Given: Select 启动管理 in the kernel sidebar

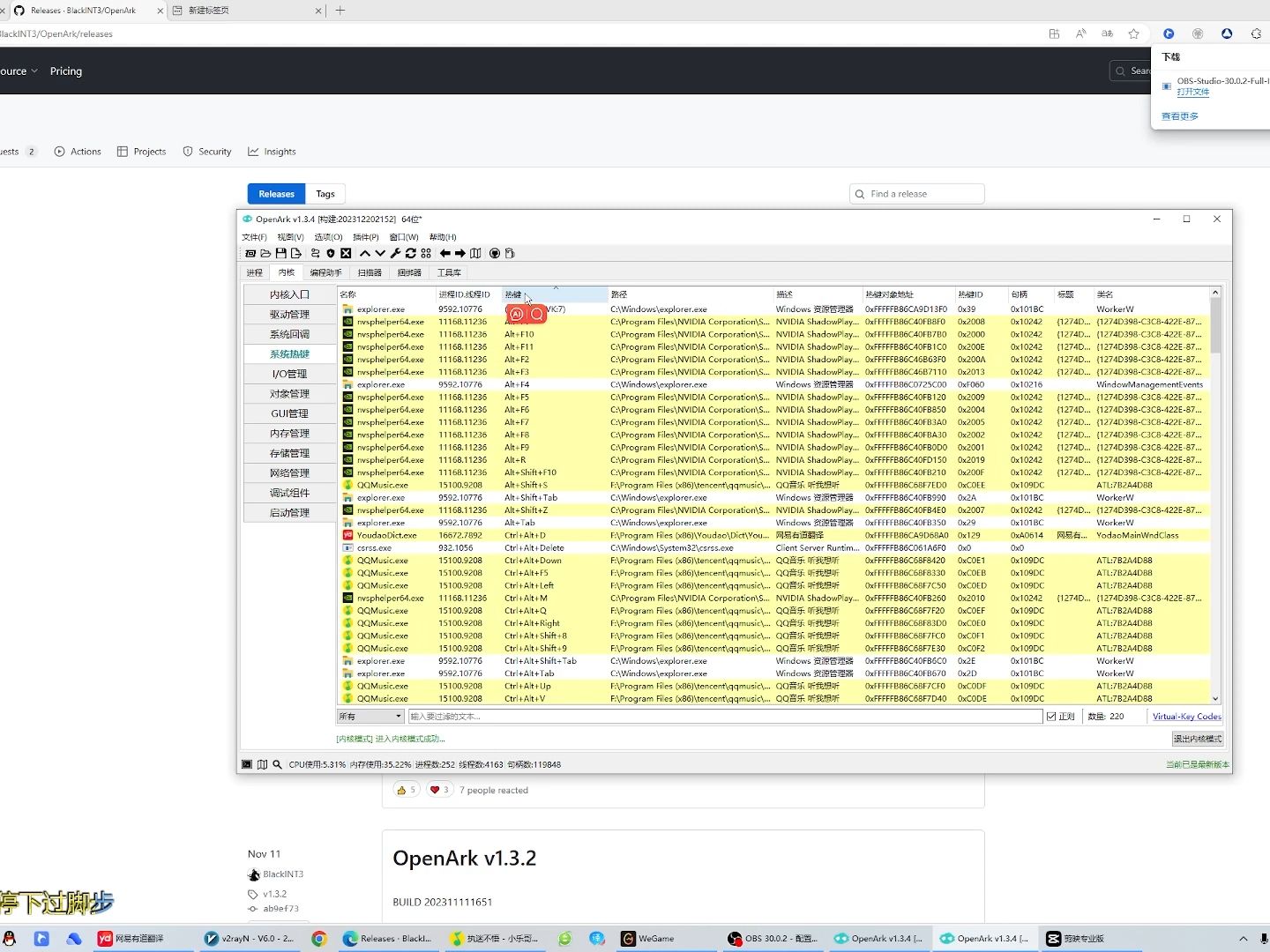Looking at the screenshot, I should (289, 513).
